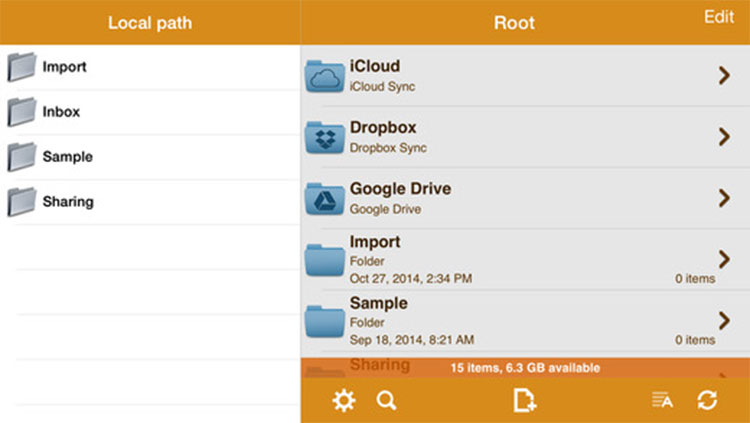This screenshot has height=423, width=750.
Task: Select Inbox in Local path list
Action: click(60, 112)
